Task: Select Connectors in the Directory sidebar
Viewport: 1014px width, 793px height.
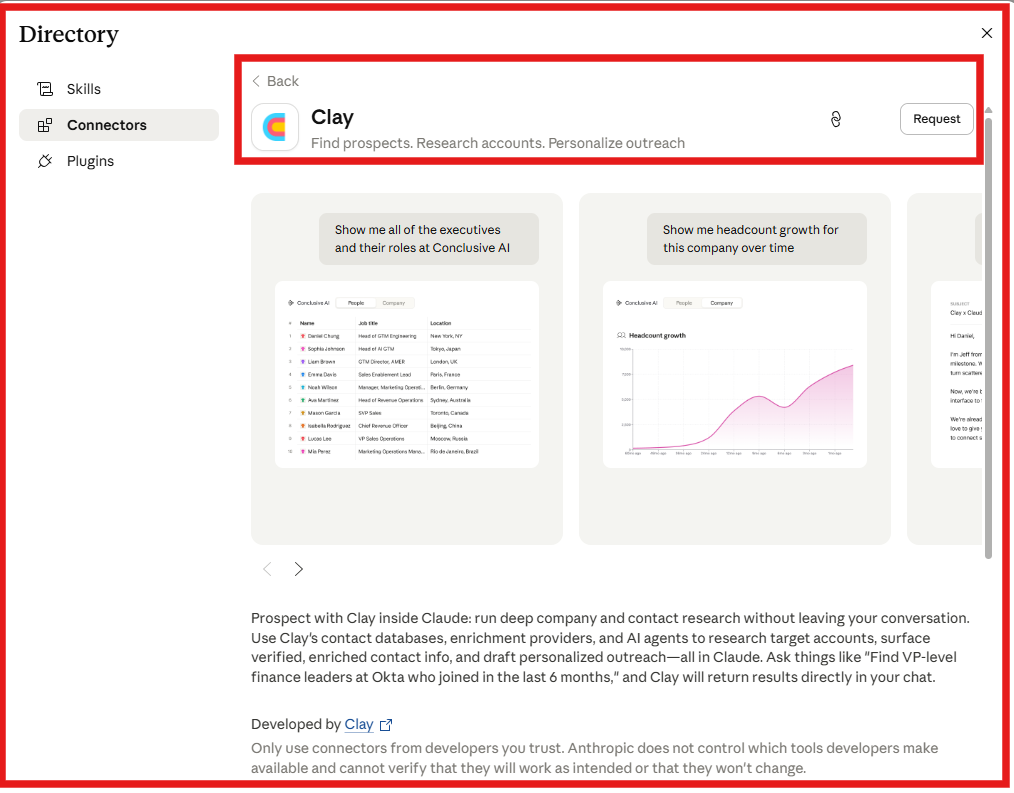Action: coord(118,125)
